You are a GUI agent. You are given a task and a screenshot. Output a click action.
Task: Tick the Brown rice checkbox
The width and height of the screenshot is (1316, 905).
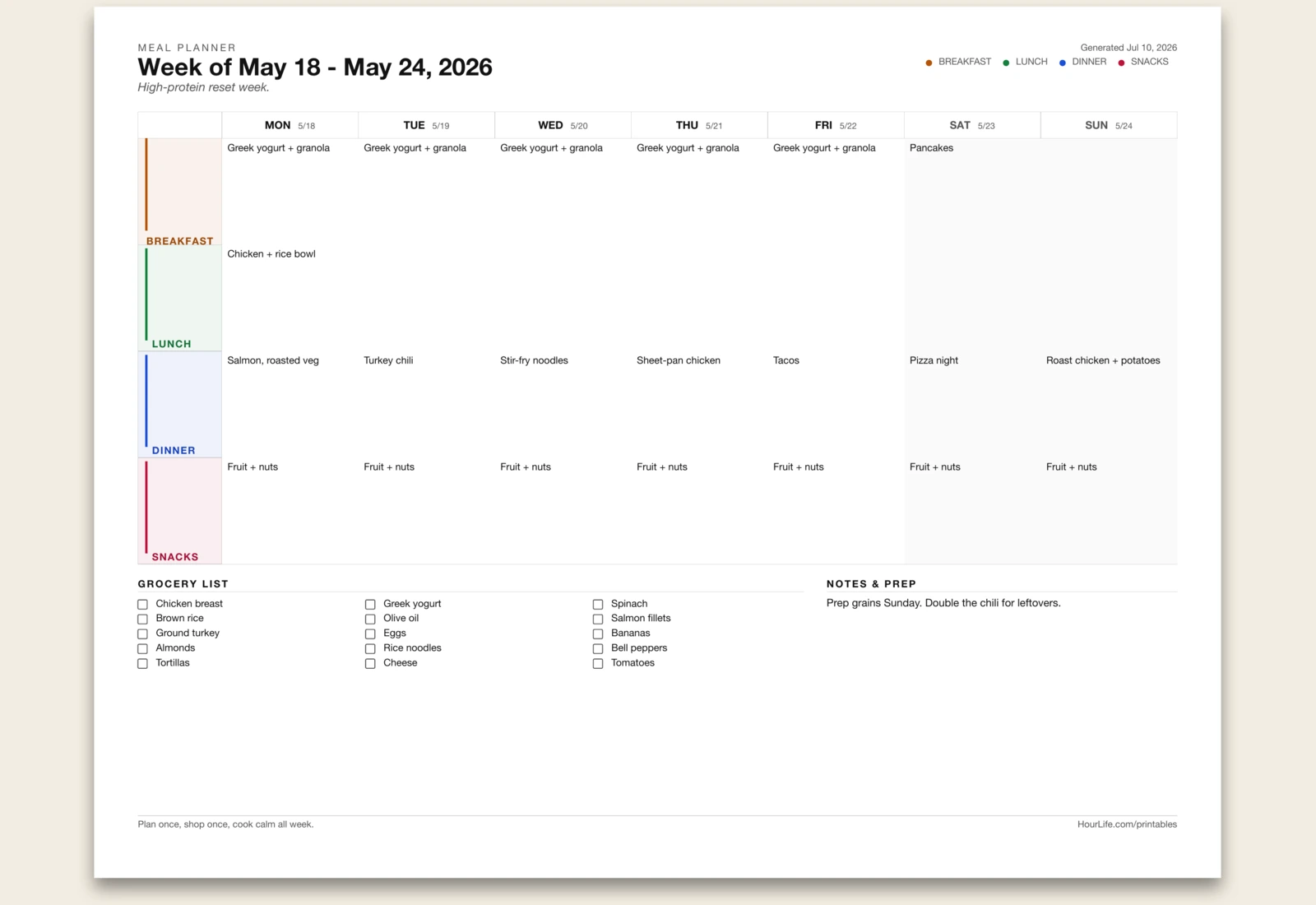[142, 619]
